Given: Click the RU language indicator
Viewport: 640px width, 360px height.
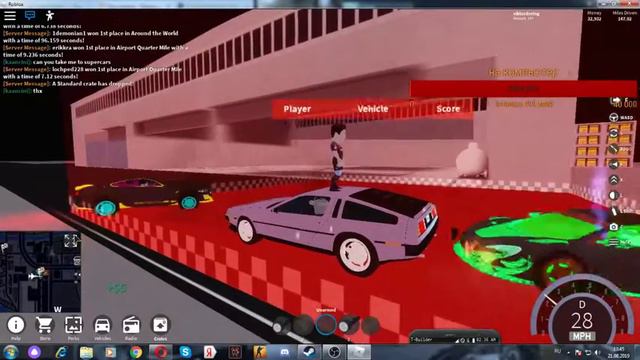Looking at the screenshot, I should [x=558, y=352].
